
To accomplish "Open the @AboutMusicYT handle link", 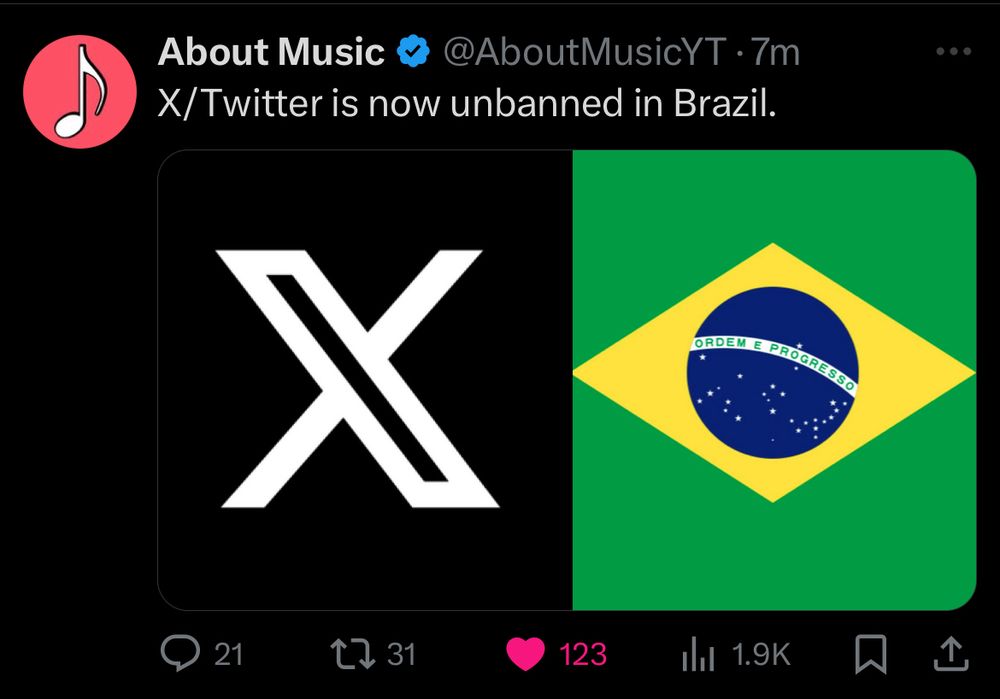I will [x=582, y=53].
